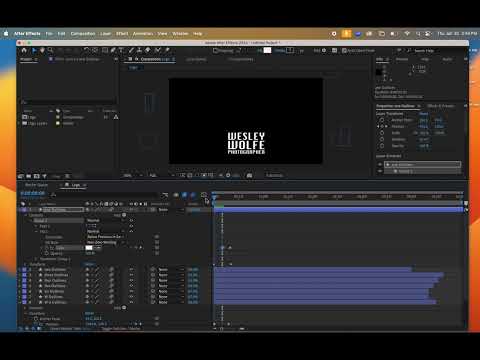Open the Animation menu
Image resolution: width=480 pixels, height=360 pixels.
point(143,34)
